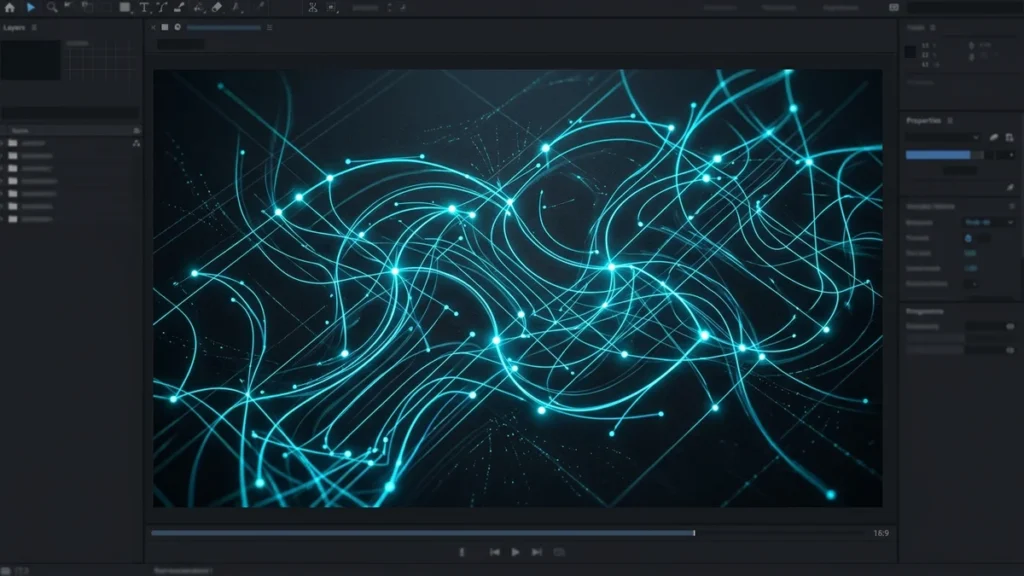Select the Zoom magnifier tool
1024x576 pixels.
click(x=52, y=8)
